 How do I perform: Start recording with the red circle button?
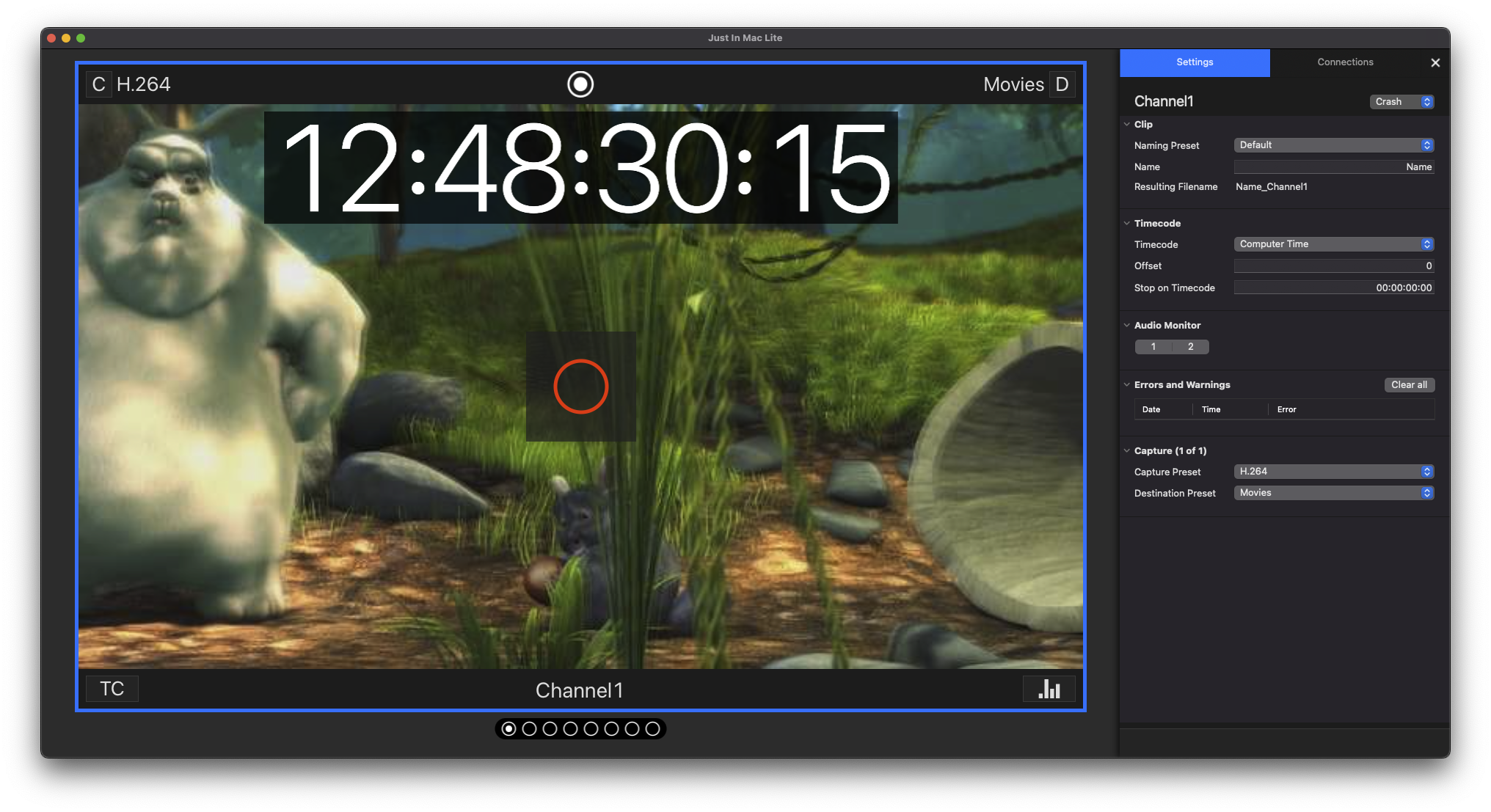[x=581, y=387]
